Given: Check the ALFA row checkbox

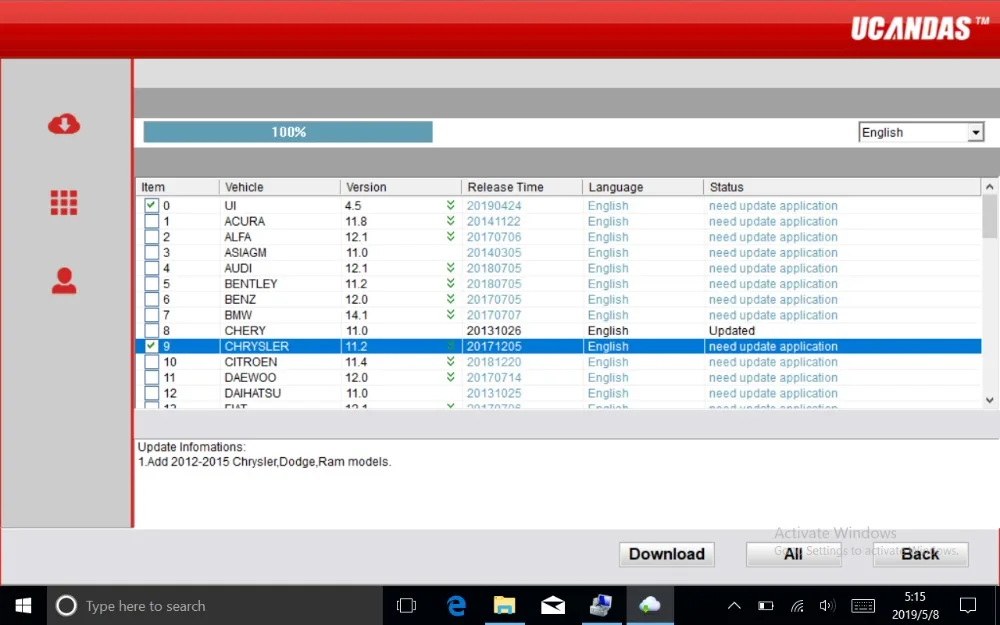Looking at the screenshot, I should (151, 237).
